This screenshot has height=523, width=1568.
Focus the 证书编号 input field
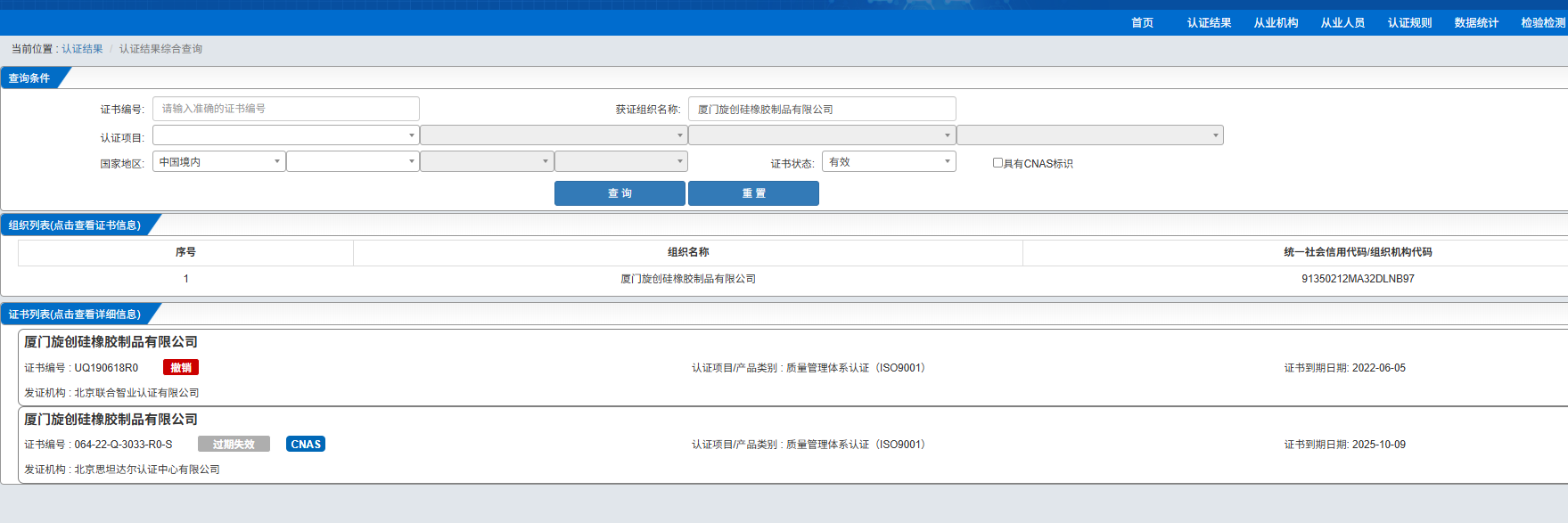285,109
